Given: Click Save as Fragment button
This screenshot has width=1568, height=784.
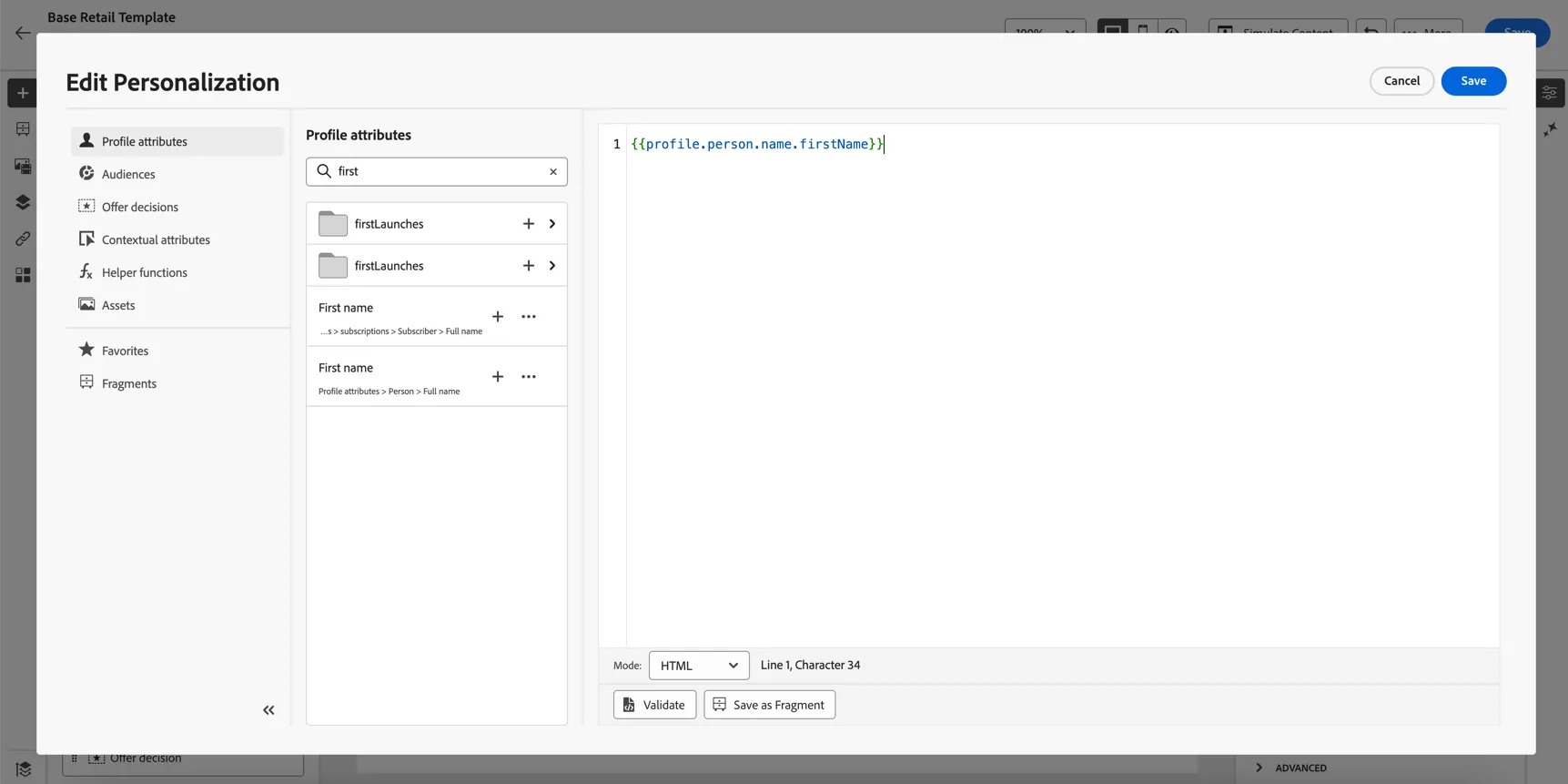Looking at the screenshot, I should pyautogui.click(x=769, y=705).
